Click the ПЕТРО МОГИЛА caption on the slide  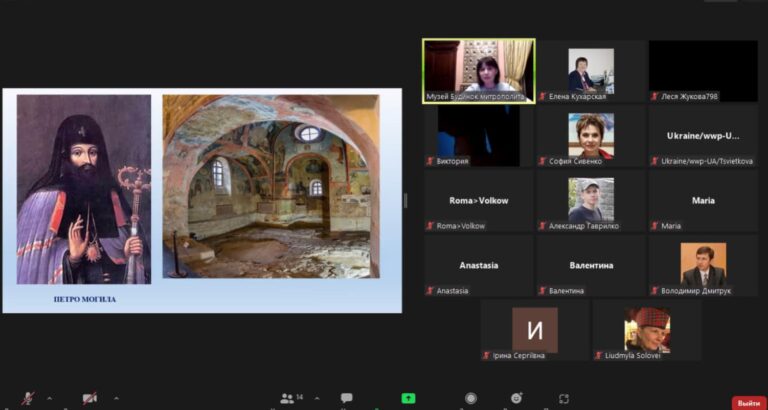coord(85,299)
